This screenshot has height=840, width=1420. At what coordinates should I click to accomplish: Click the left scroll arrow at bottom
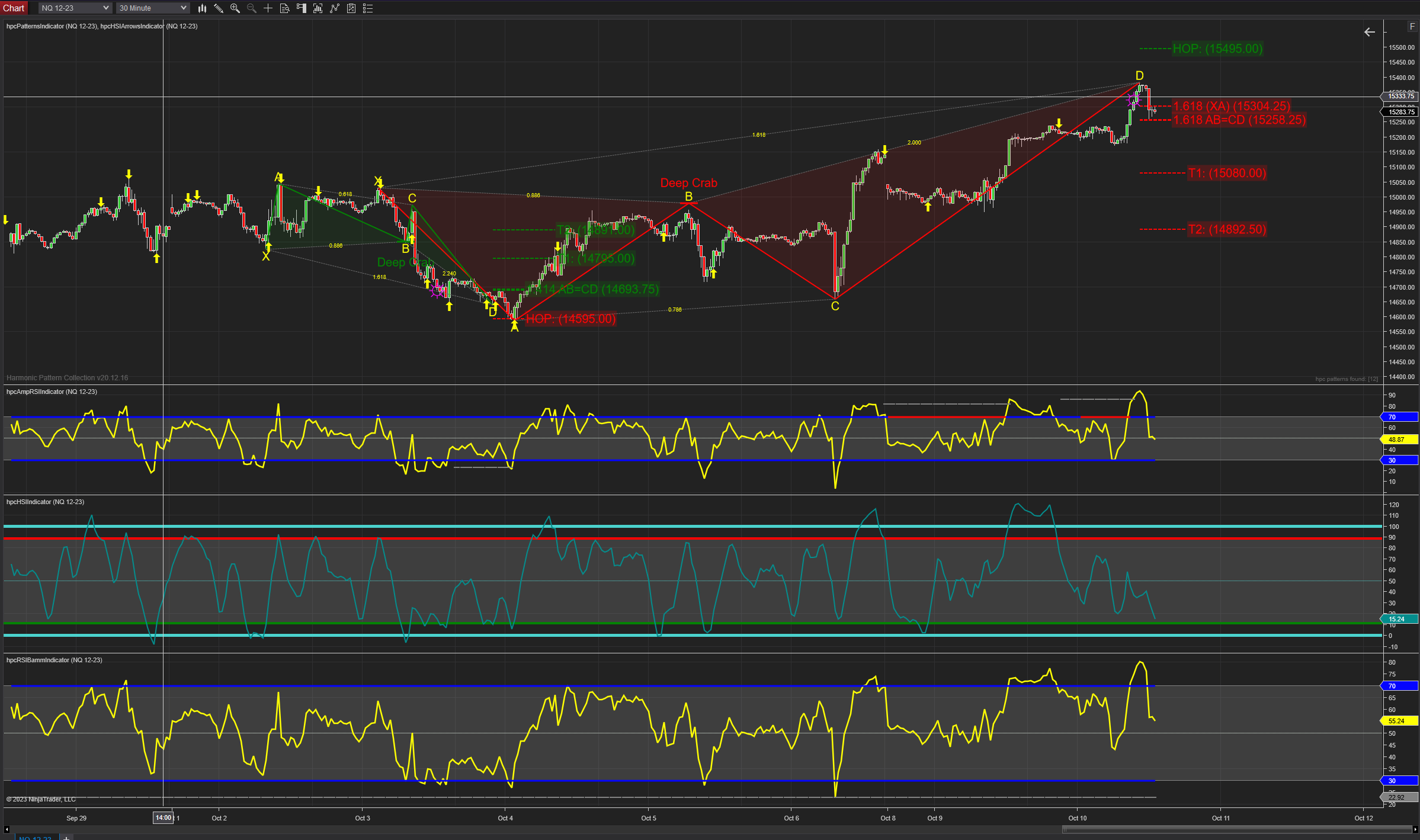tap(7, 829)
